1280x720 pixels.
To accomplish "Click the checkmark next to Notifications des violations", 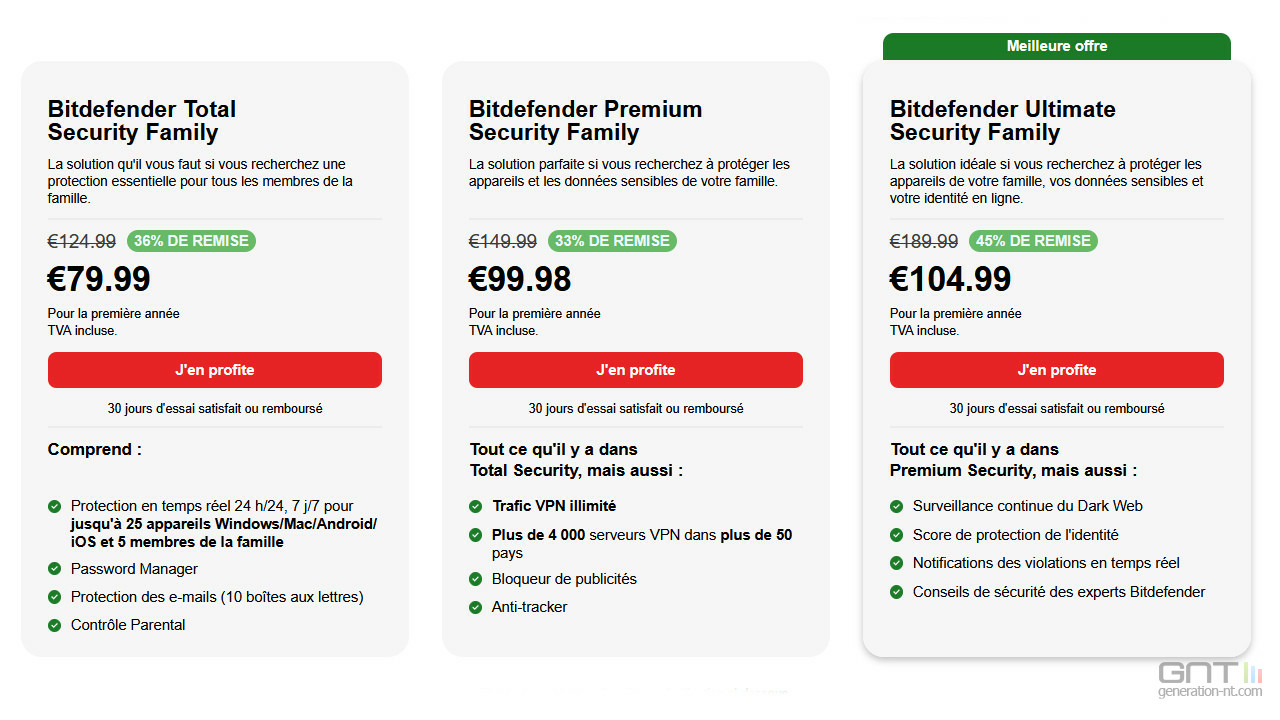I will tap(897, 563).
